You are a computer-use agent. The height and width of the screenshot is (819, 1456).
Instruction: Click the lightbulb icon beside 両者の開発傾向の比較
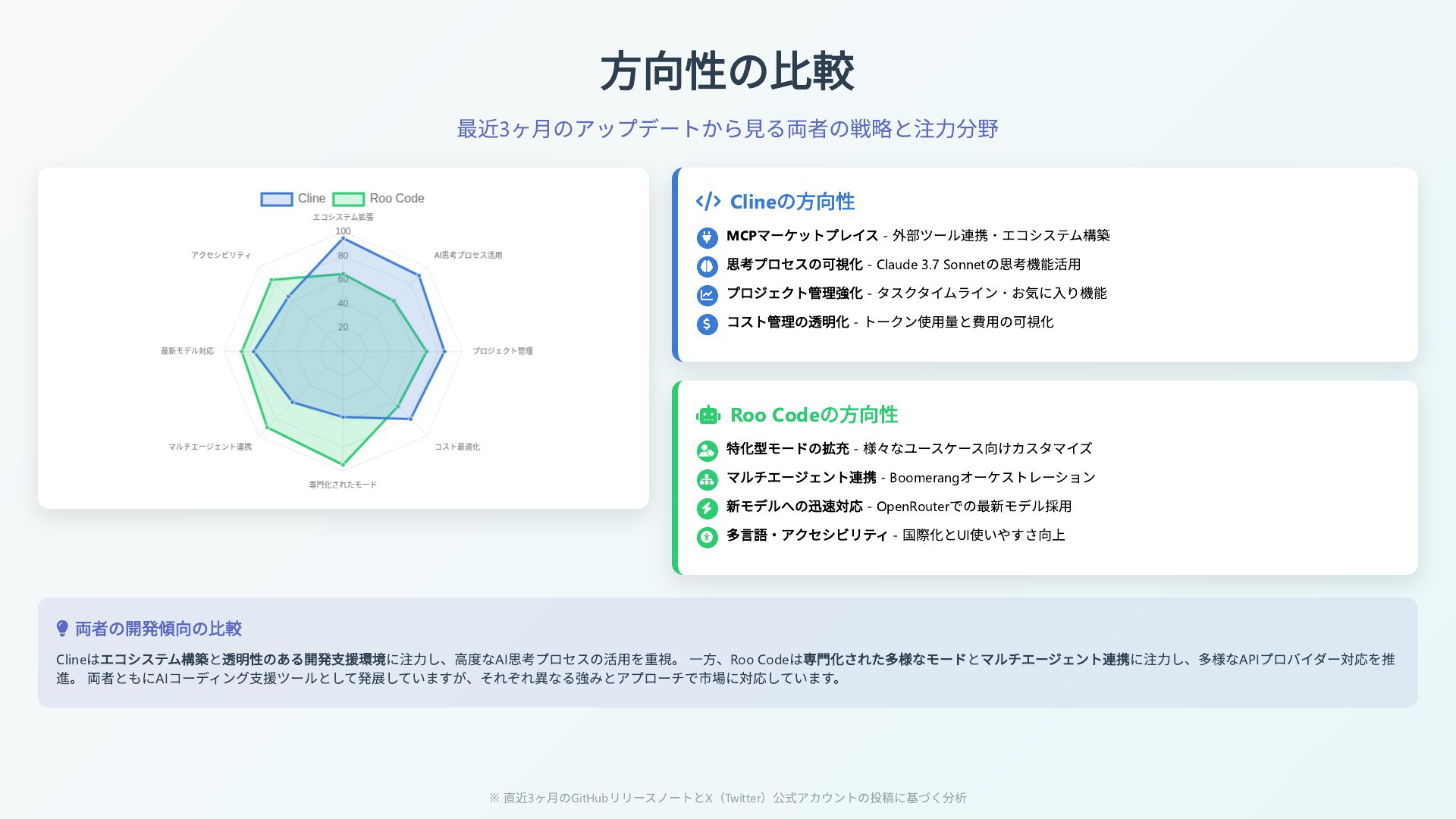(x=62, y=629)
